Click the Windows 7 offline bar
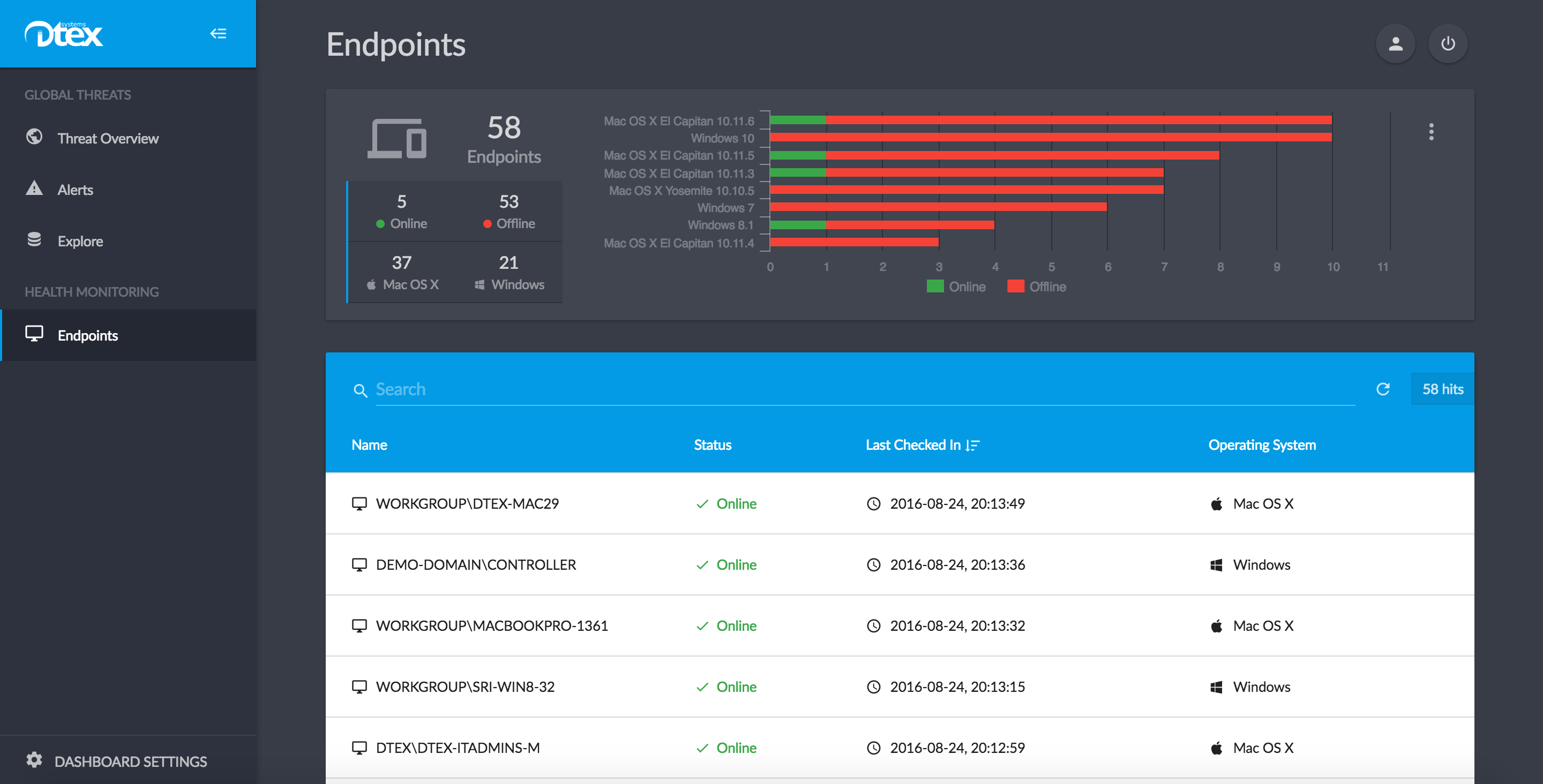Viewport: 1543px width, 784px height. (938, 207)
